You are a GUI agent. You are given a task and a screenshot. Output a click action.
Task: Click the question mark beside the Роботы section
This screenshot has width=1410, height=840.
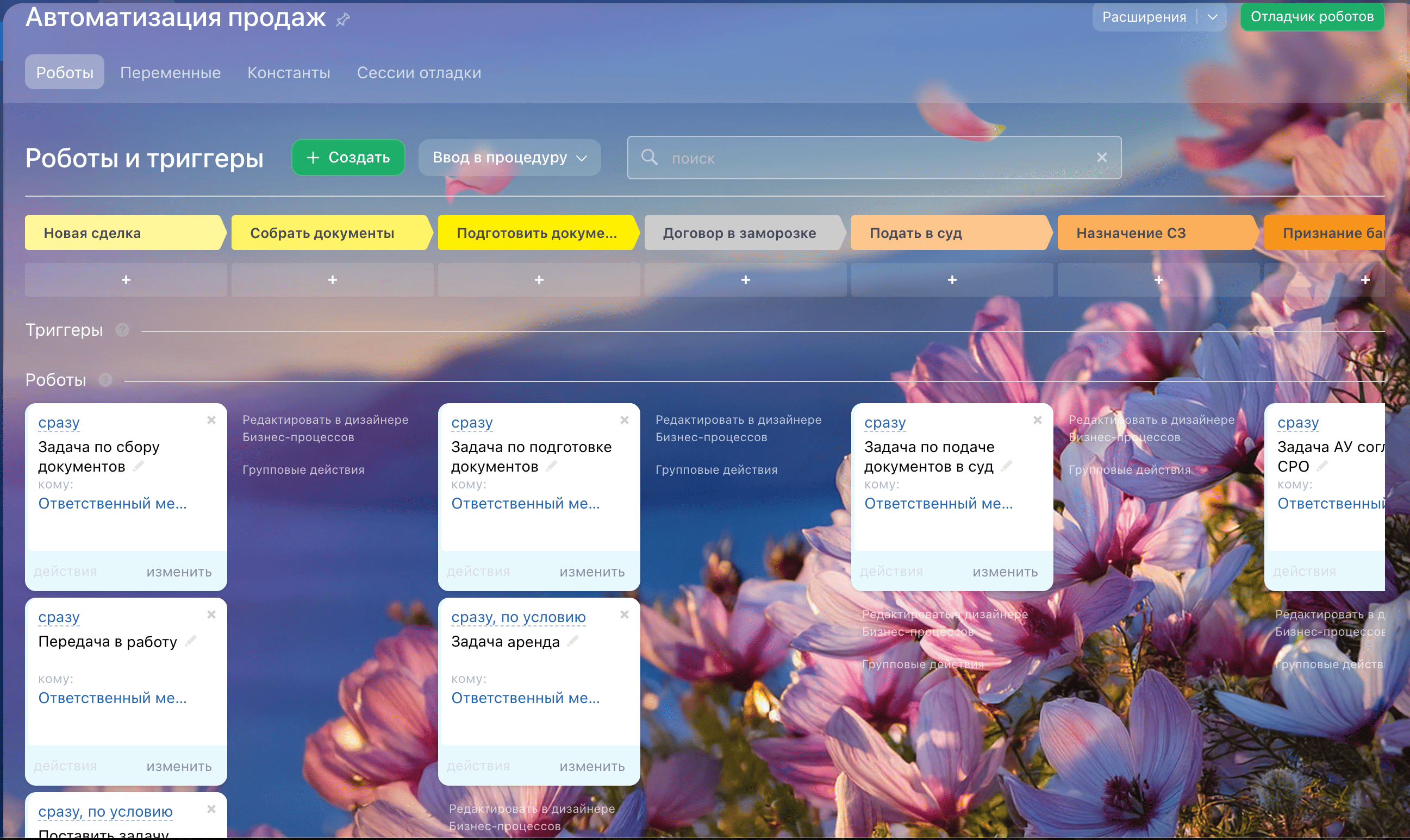(105, 379)
